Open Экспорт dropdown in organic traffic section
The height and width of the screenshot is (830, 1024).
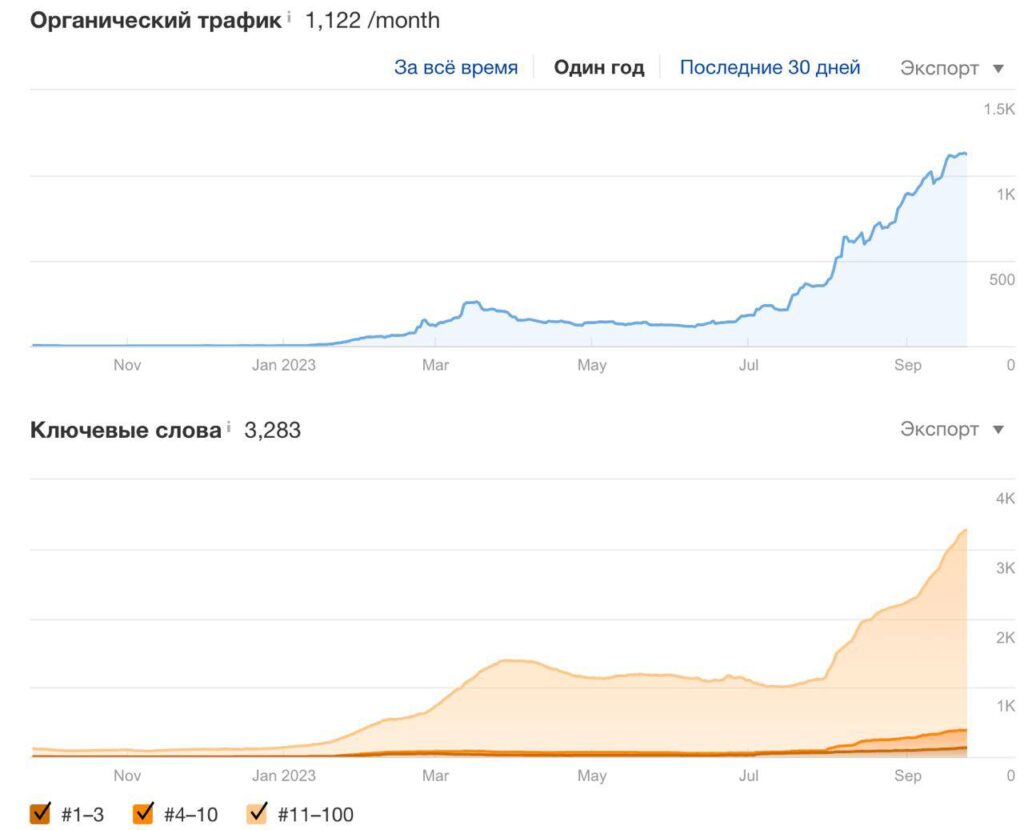[951, 68]
